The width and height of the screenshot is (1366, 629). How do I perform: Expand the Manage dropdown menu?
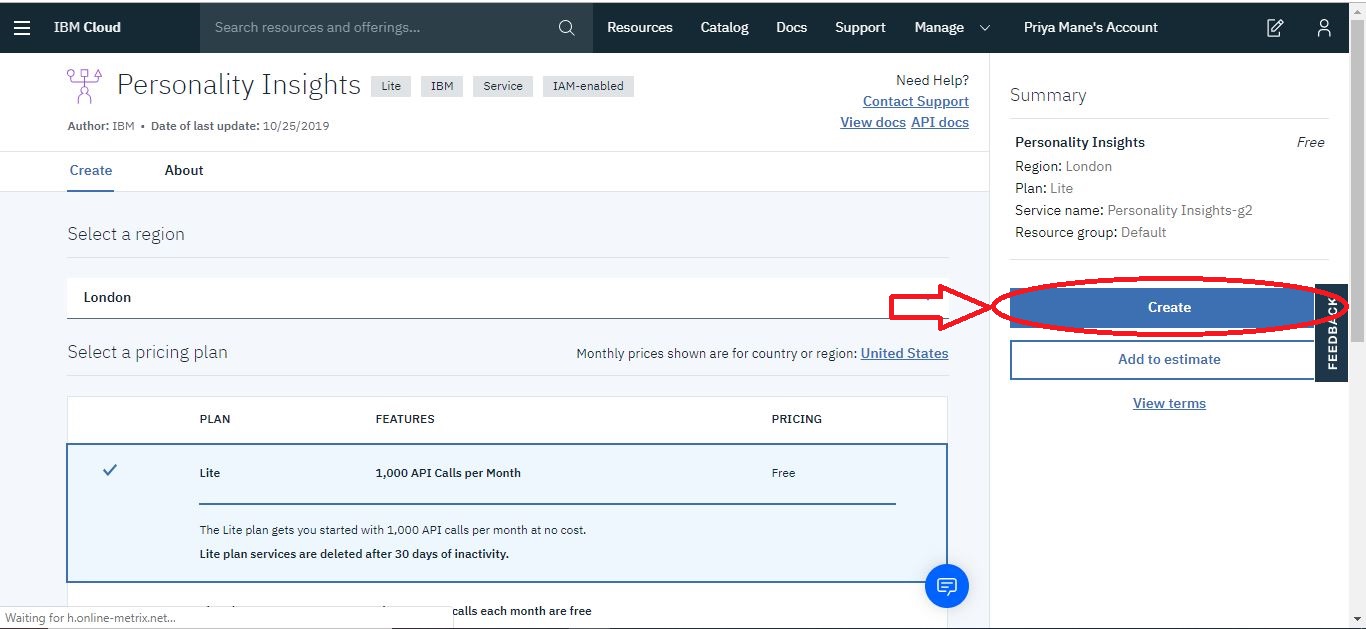950,27
